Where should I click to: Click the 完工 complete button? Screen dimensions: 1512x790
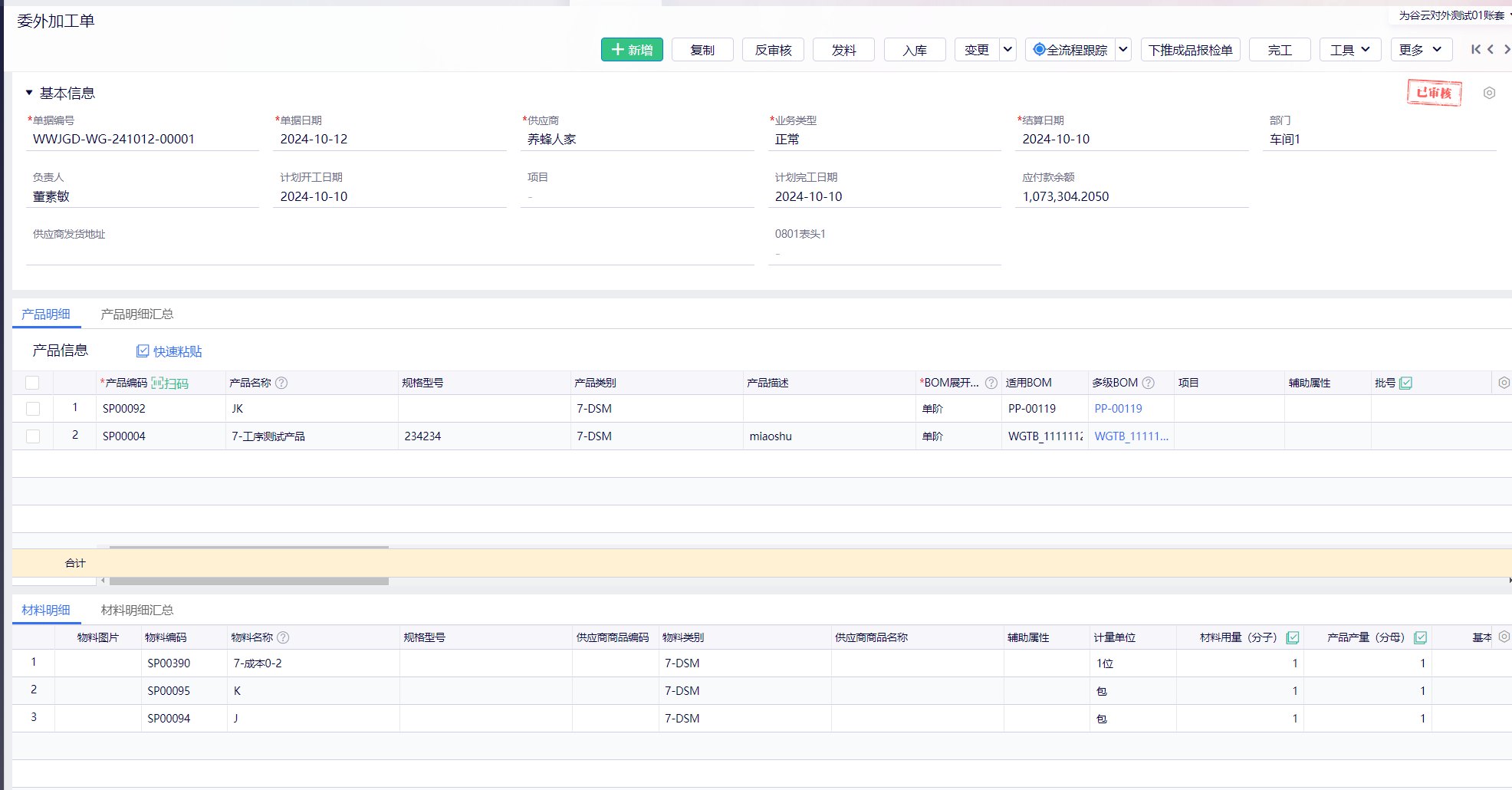coord(1280,50)
